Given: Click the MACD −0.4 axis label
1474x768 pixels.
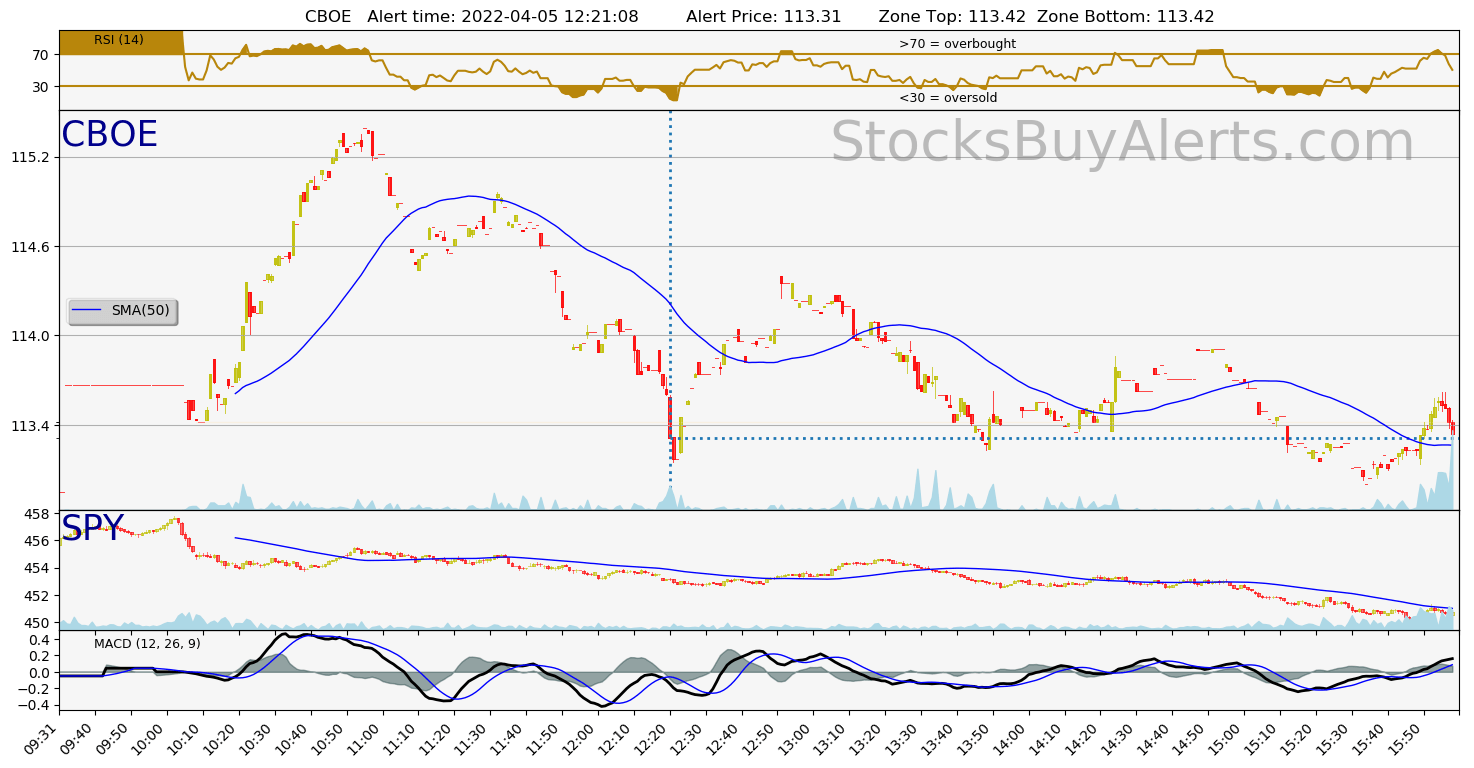Looking at the screenshot, I should pos(34,705).
